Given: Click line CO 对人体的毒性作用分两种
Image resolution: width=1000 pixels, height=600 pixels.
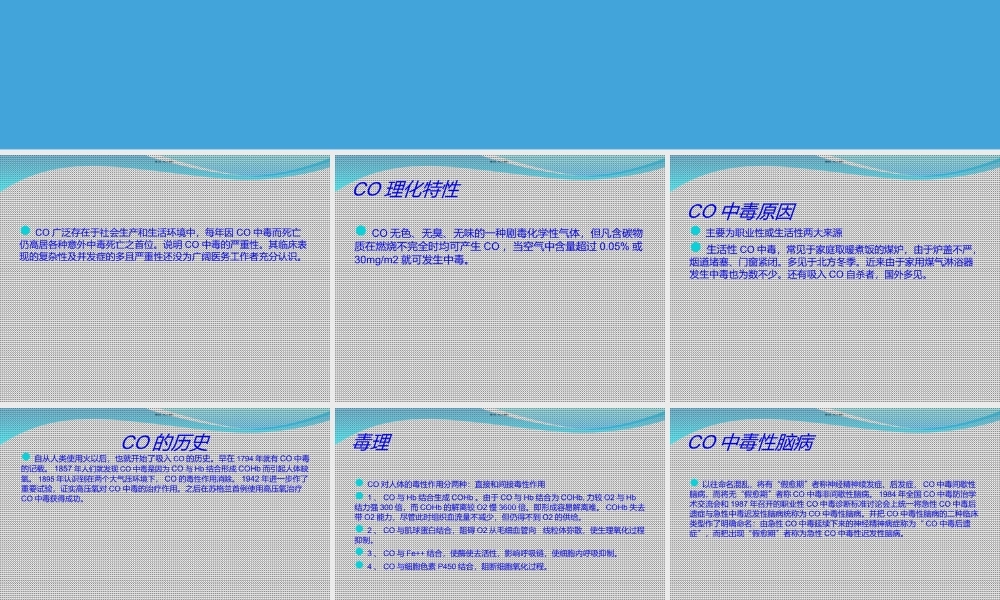Looking at the screenshot, I should pos(456,484).
